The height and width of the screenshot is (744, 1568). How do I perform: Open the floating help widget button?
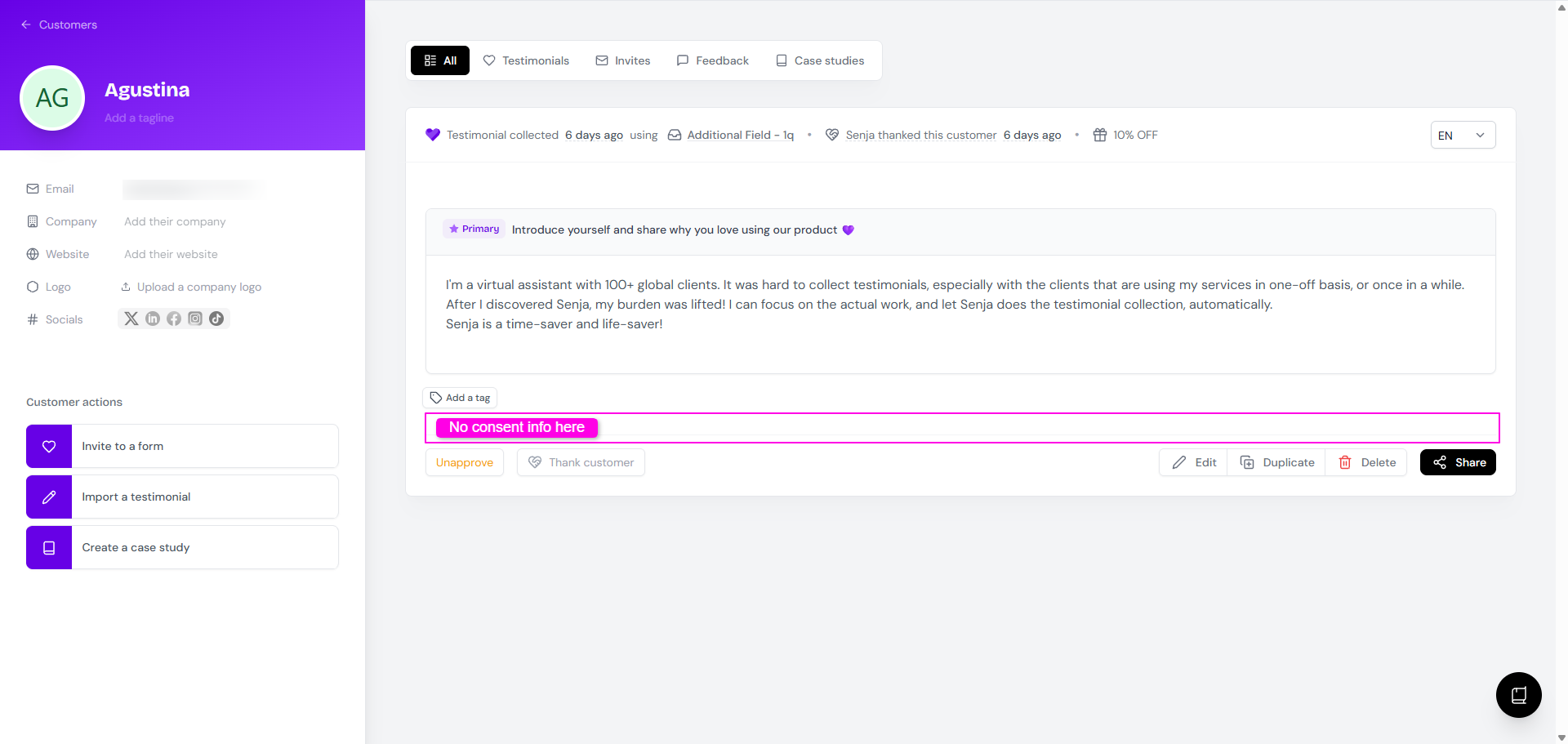(1519, 695)
